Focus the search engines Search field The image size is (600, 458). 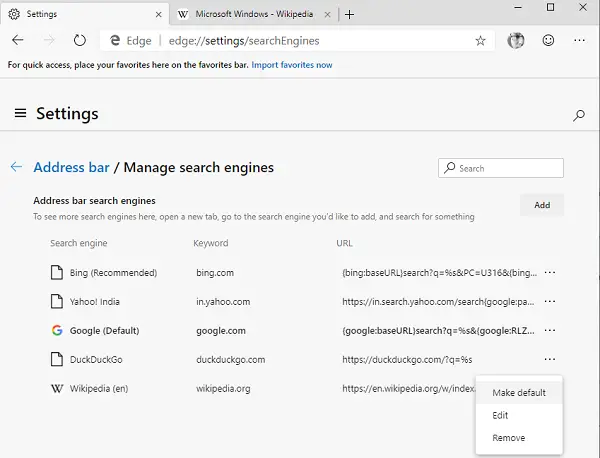coord(501,168)
